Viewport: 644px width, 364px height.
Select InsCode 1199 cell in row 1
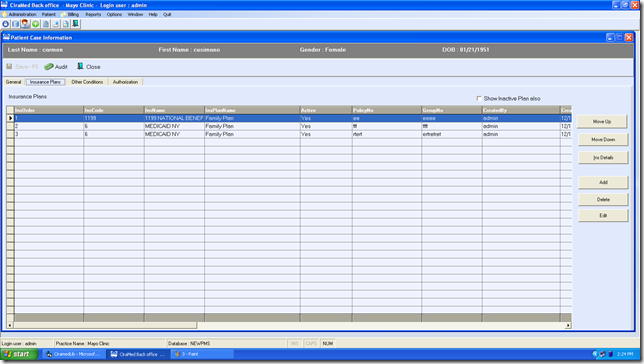click(x=114, y=118)
